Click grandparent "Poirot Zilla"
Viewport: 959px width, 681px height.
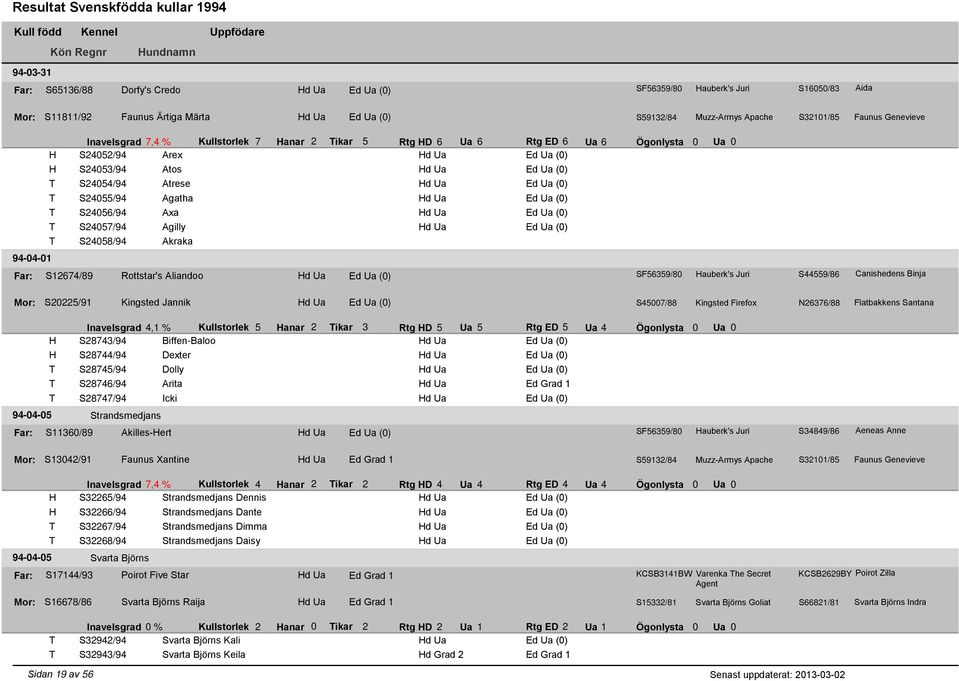tap(875, 573)
